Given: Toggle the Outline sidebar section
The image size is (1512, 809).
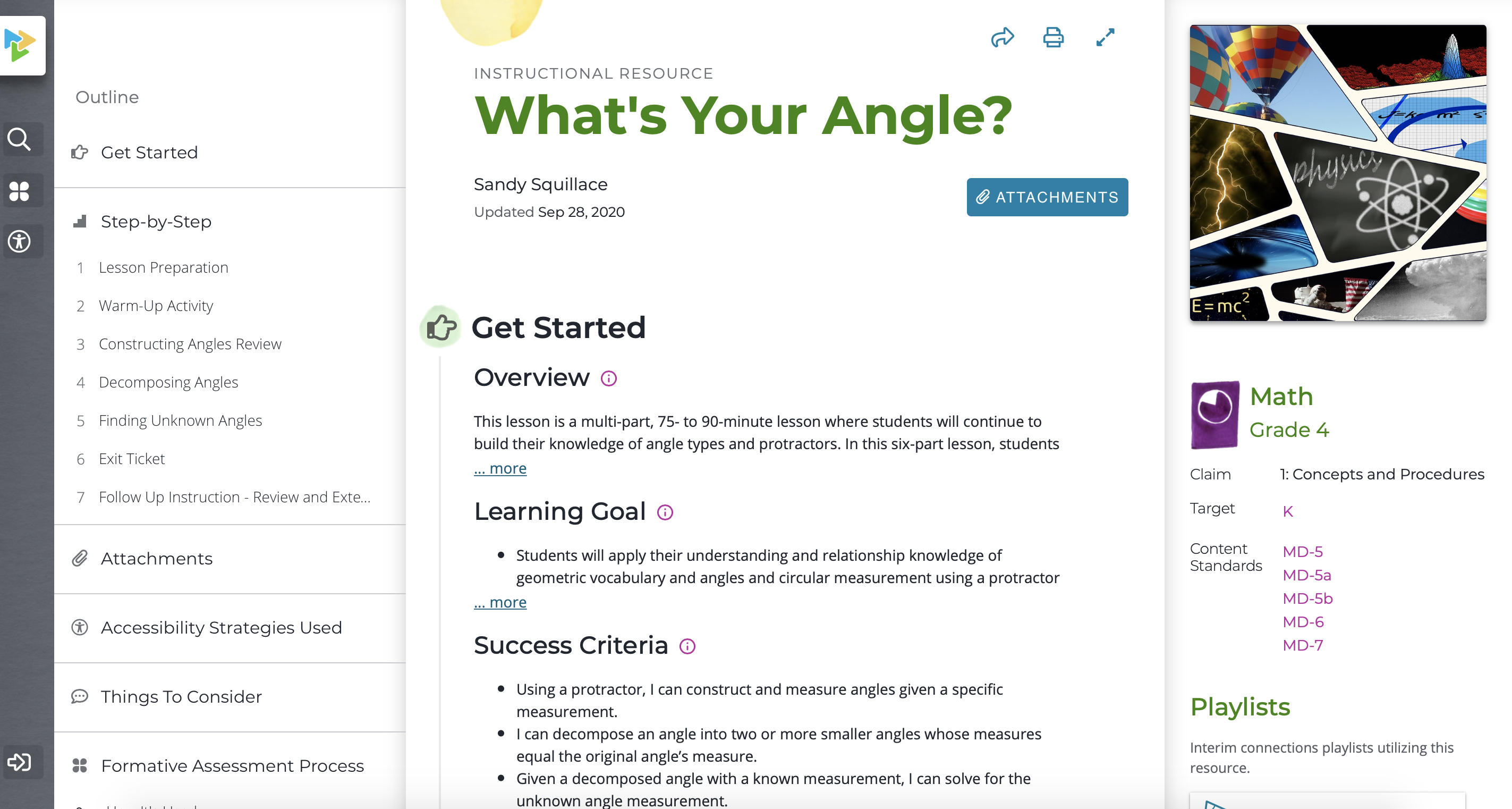Looking at the screenshot, I should point(108,97).
